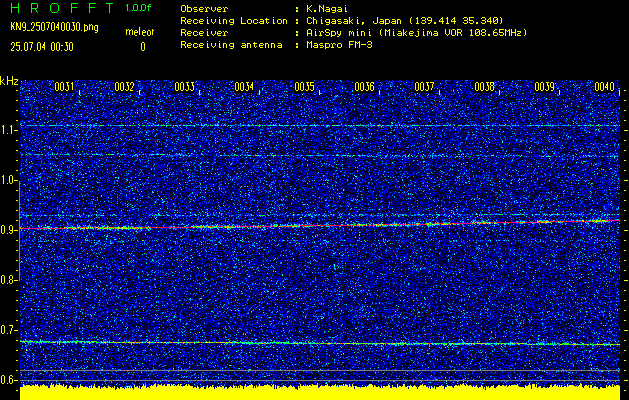The width and height of the screenshot is (629, 400).
Task: Click the Observer label
Action: pyautogui.click(x=204, y=8)
